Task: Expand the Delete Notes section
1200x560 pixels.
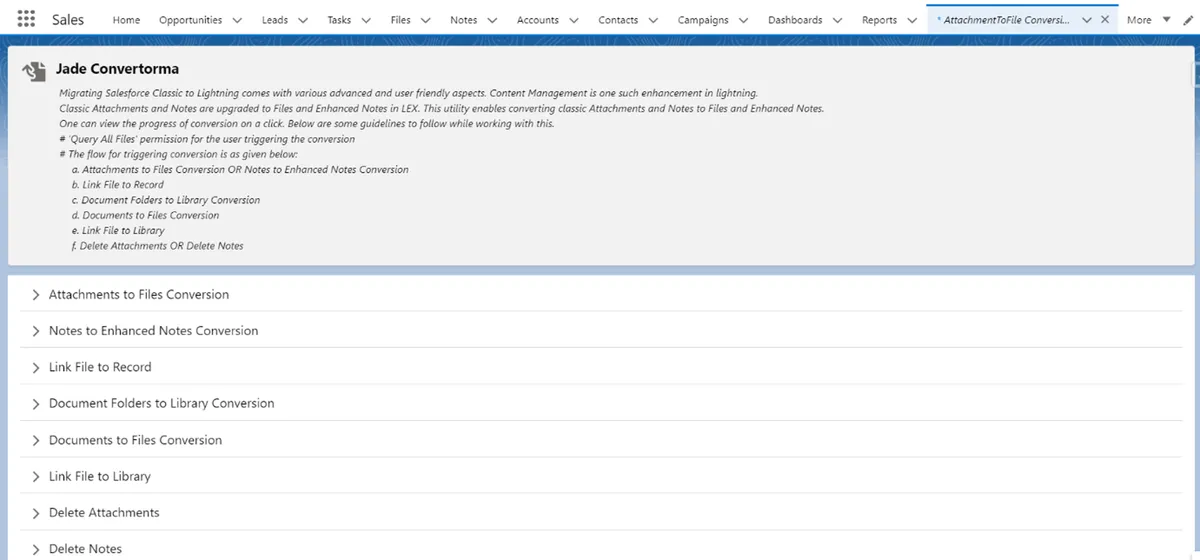Action: (x=600, y=548)
